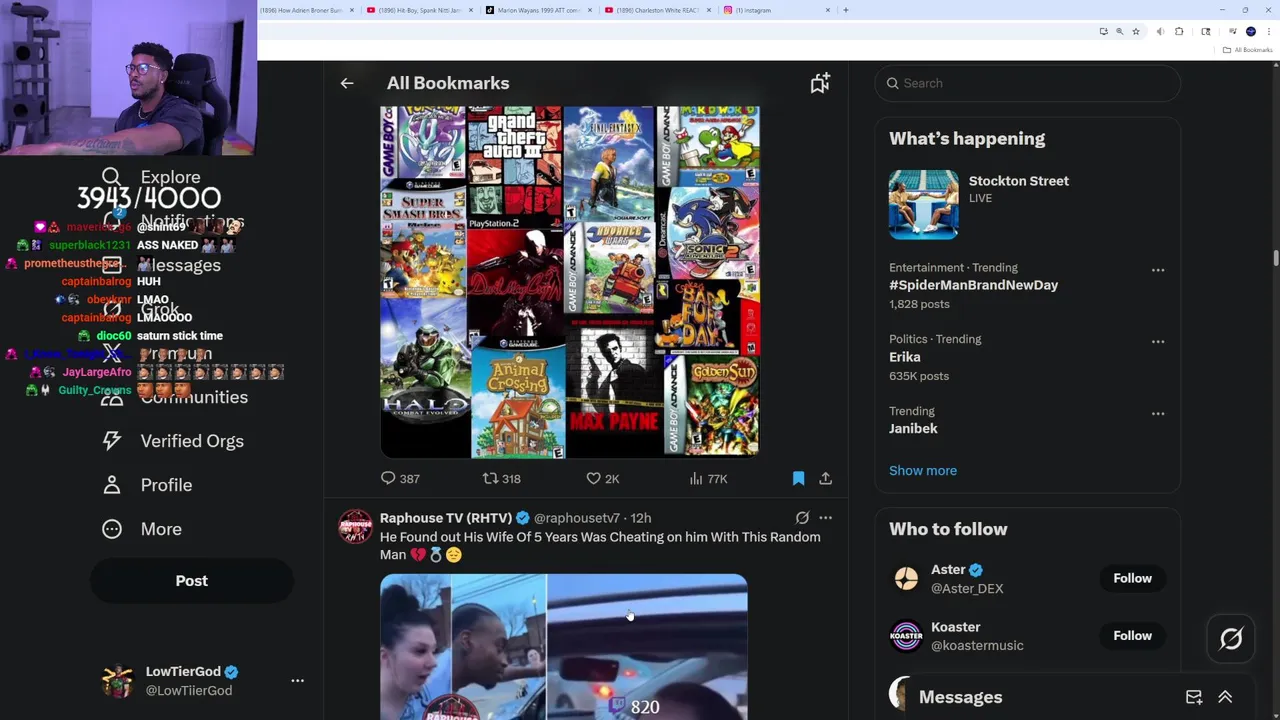This screenshot has width=1280, height=720.
Task: Open LowTierGod account switcher dots
Action: [297, 681]
